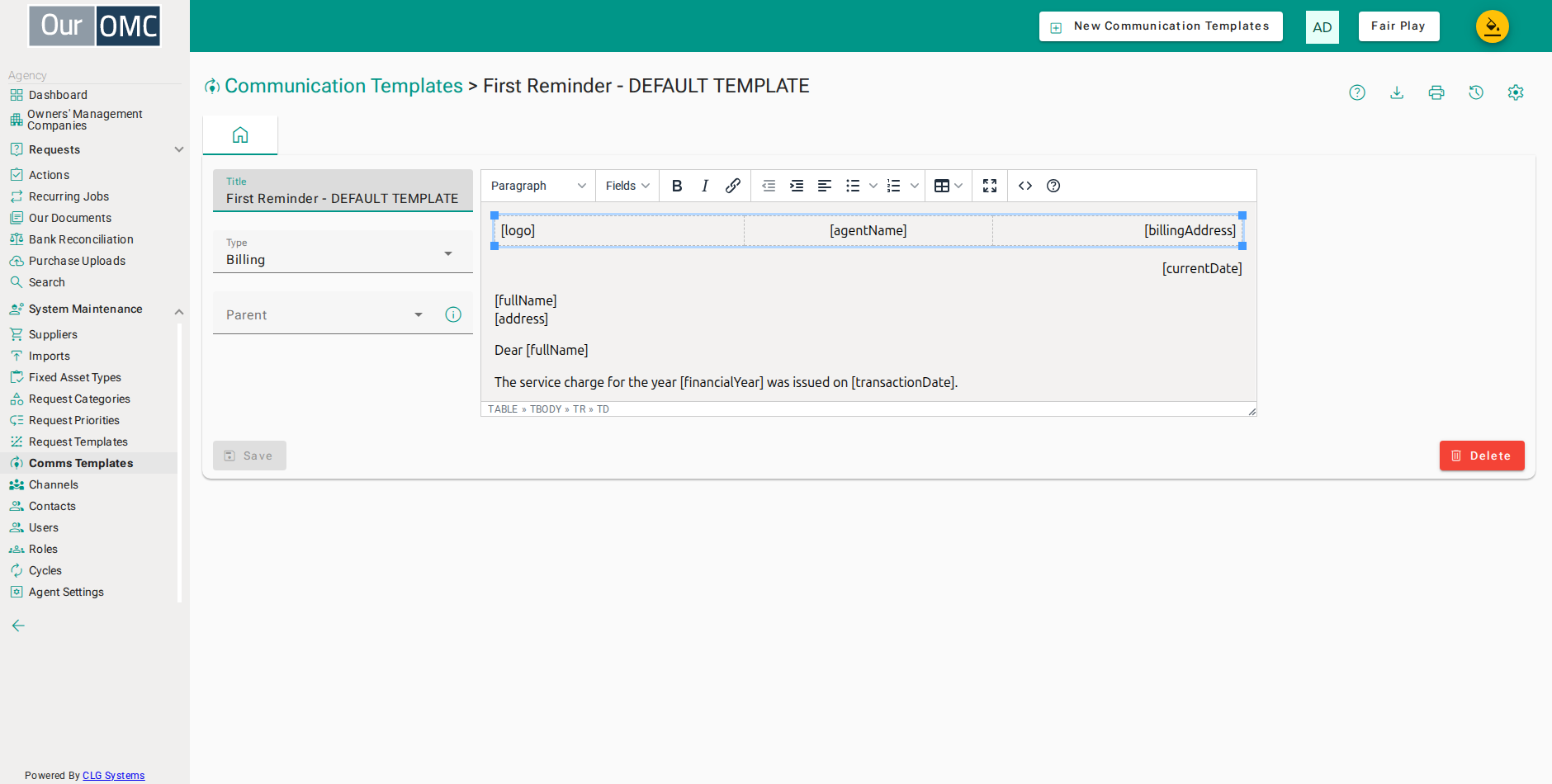Screen dimensions: 1552x784
Task: Open the table insert menu icon
Action: tap(941, 186)
